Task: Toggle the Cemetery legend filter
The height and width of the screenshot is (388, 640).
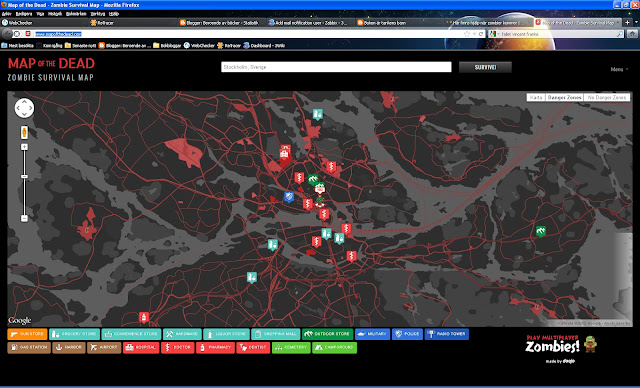Action: 291,348
